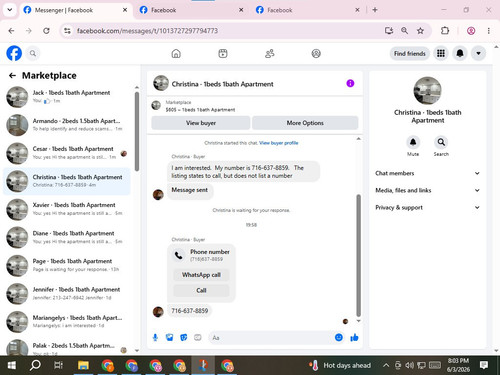Open Page - 1beds 1bath Apartment chat
500x375 pixels.
(x=67, y=265)
